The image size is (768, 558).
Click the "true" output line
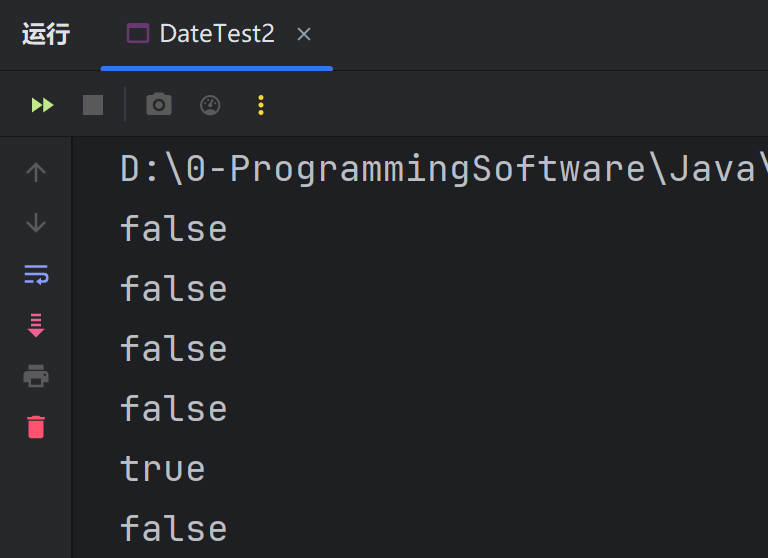(162, 469)
